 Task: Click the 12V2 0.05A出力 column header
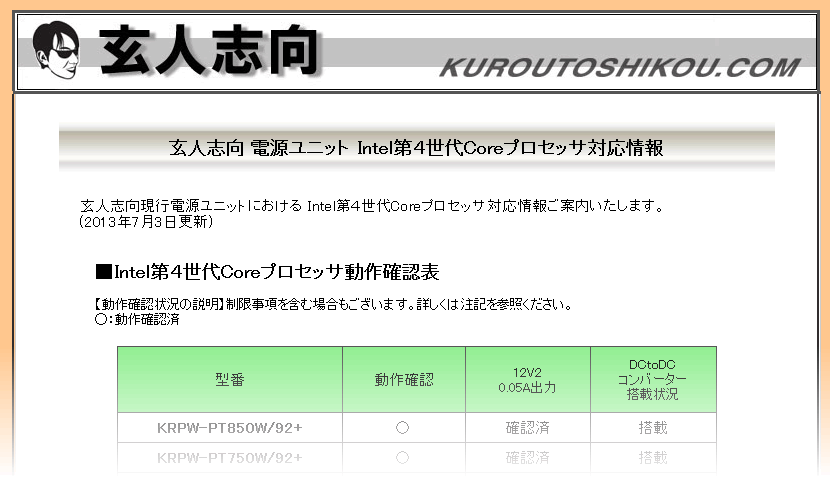coord(528,379)
